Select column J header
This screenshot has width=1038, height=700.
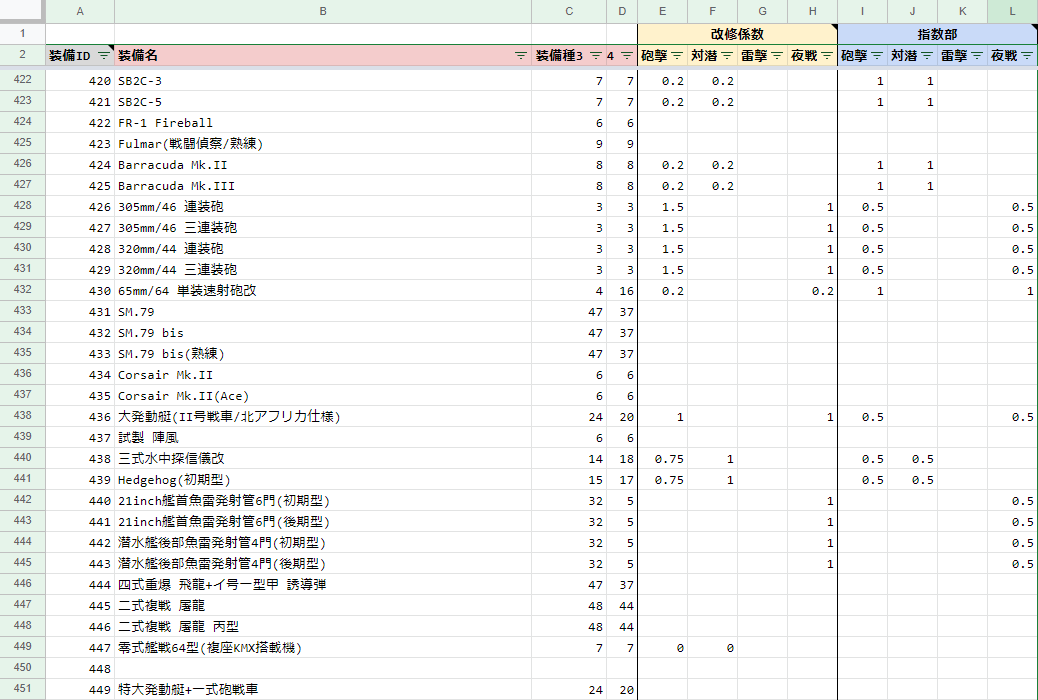click(x=912, y=11)
